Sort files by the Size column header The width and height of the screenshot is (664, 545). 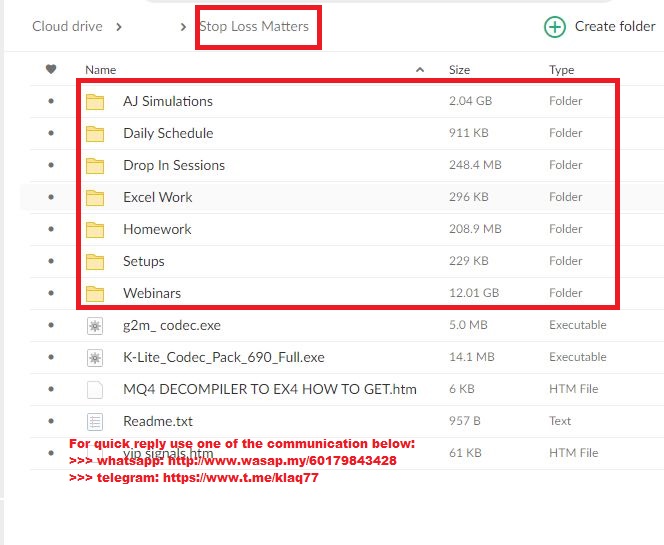[x=459, y=70]
